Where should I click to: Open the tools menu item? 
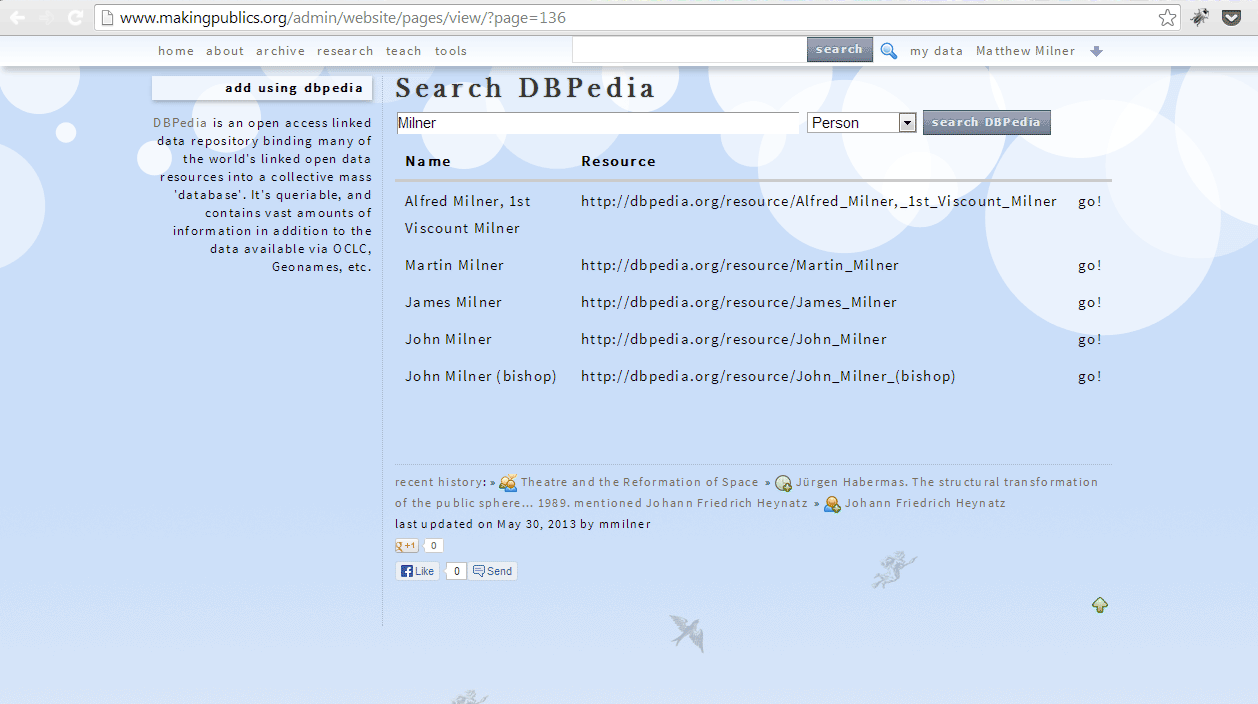tap(451, 51)
